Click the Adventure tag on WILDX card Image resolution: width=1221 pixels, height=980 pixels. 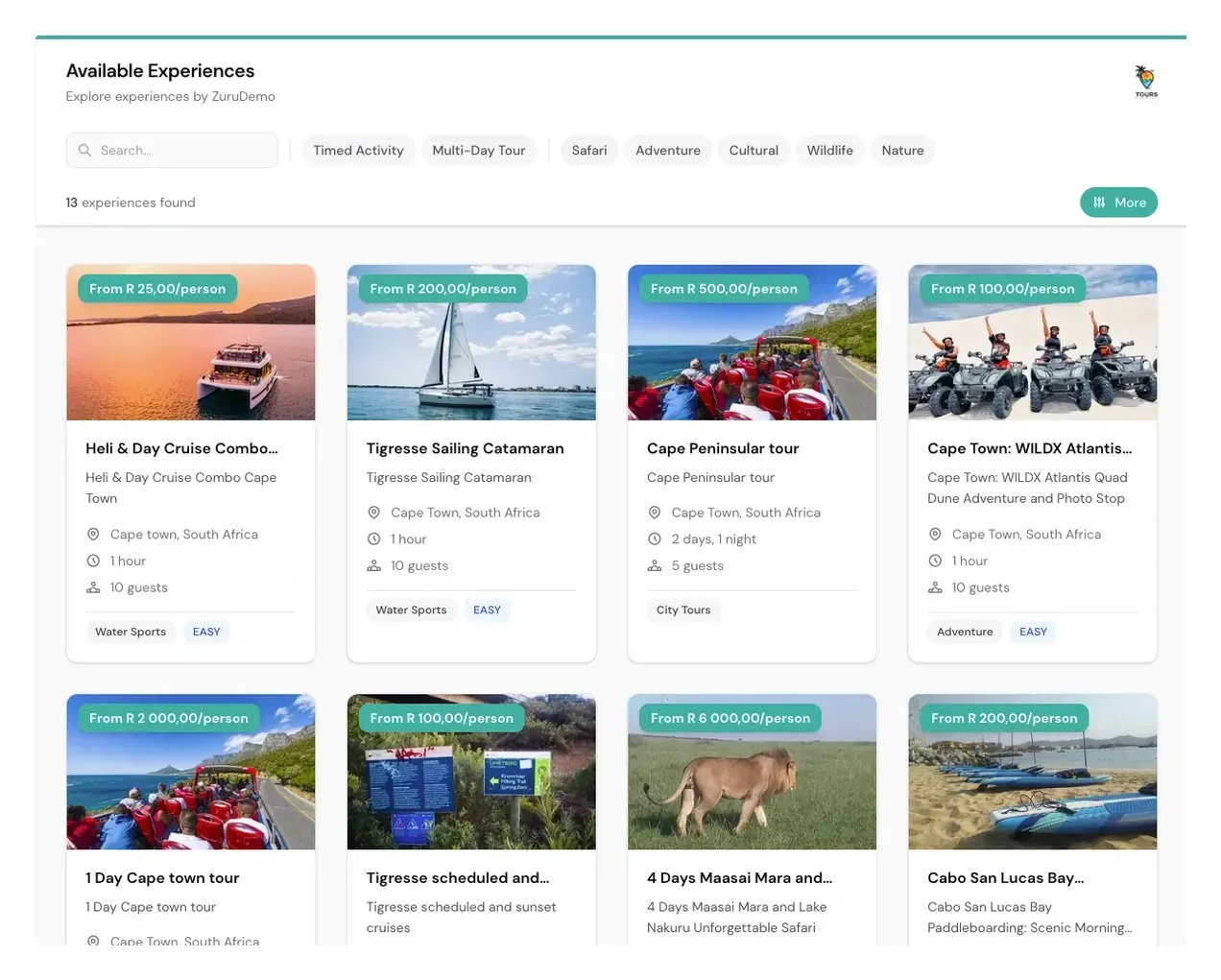click(965, 632)
